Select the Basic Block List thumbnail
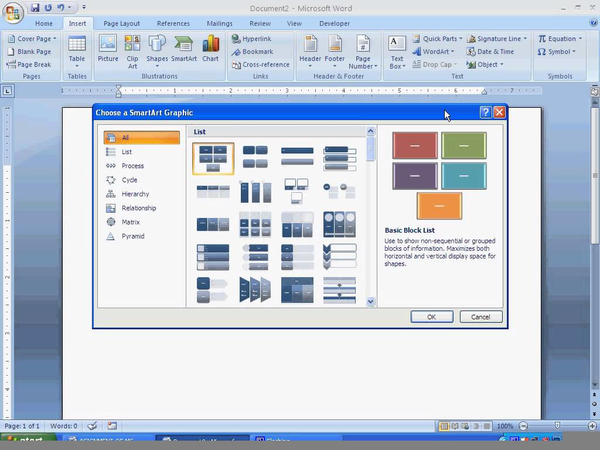Image resolution: width=600 pixels, height=450 pixels. click(213, 158)
